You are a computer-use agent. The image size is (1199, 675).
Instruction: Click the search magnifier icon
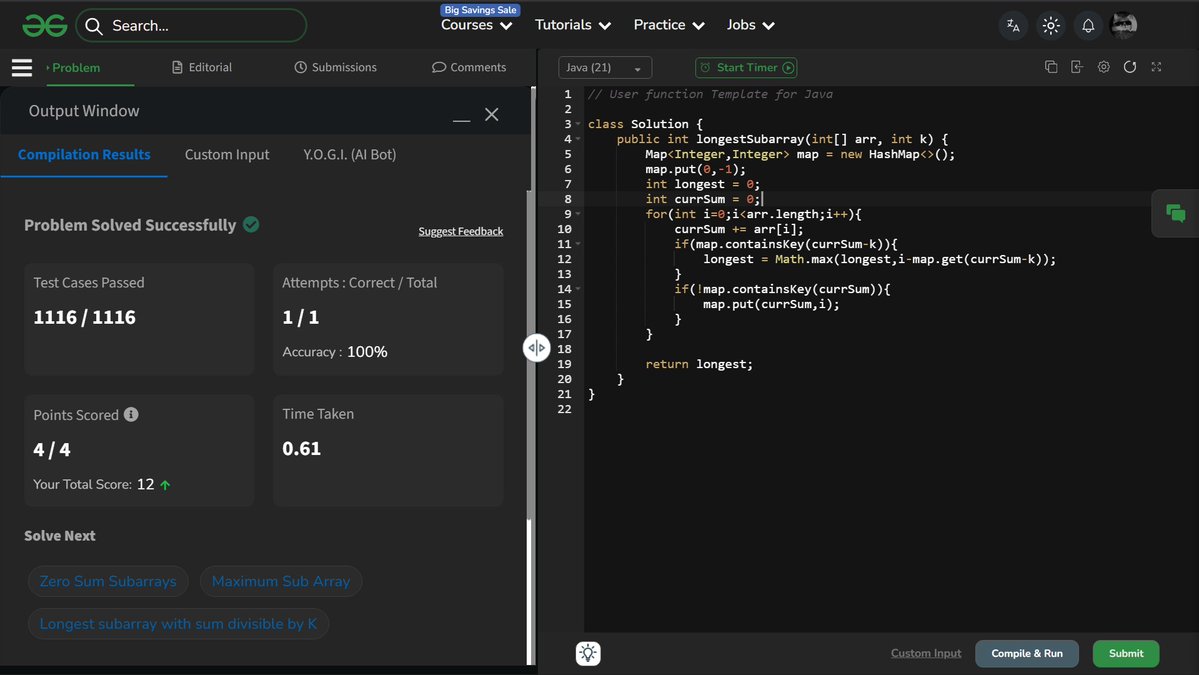coord(94,26)
